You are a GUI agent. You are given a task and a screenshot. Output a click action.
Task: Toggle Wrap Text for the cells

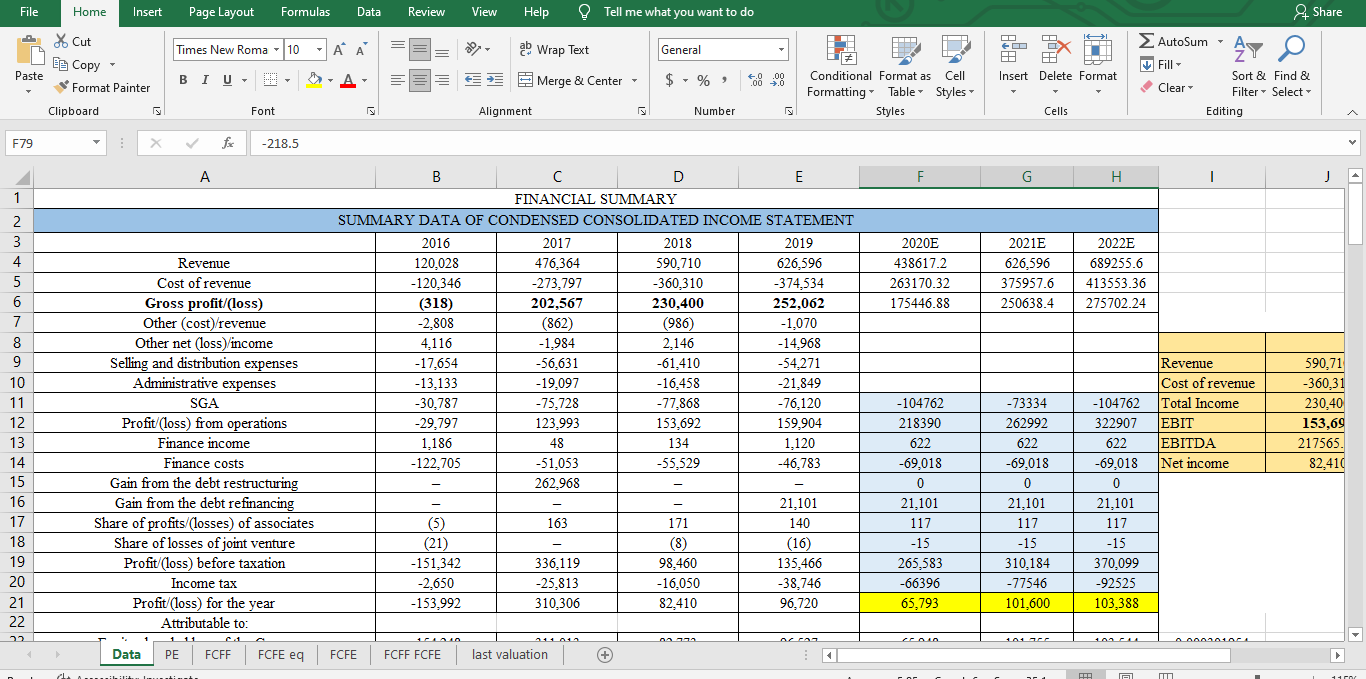point(555,50)
